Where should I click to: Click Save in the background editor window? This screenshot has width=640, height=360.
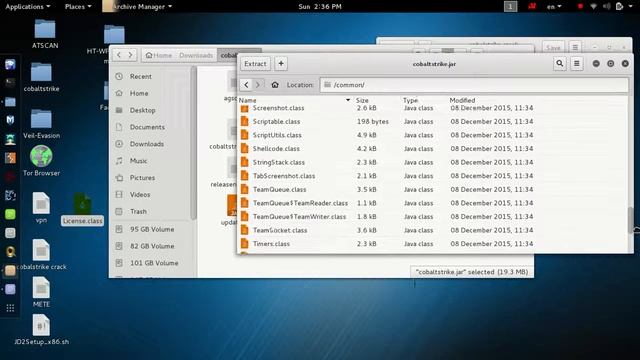point(553,48)
